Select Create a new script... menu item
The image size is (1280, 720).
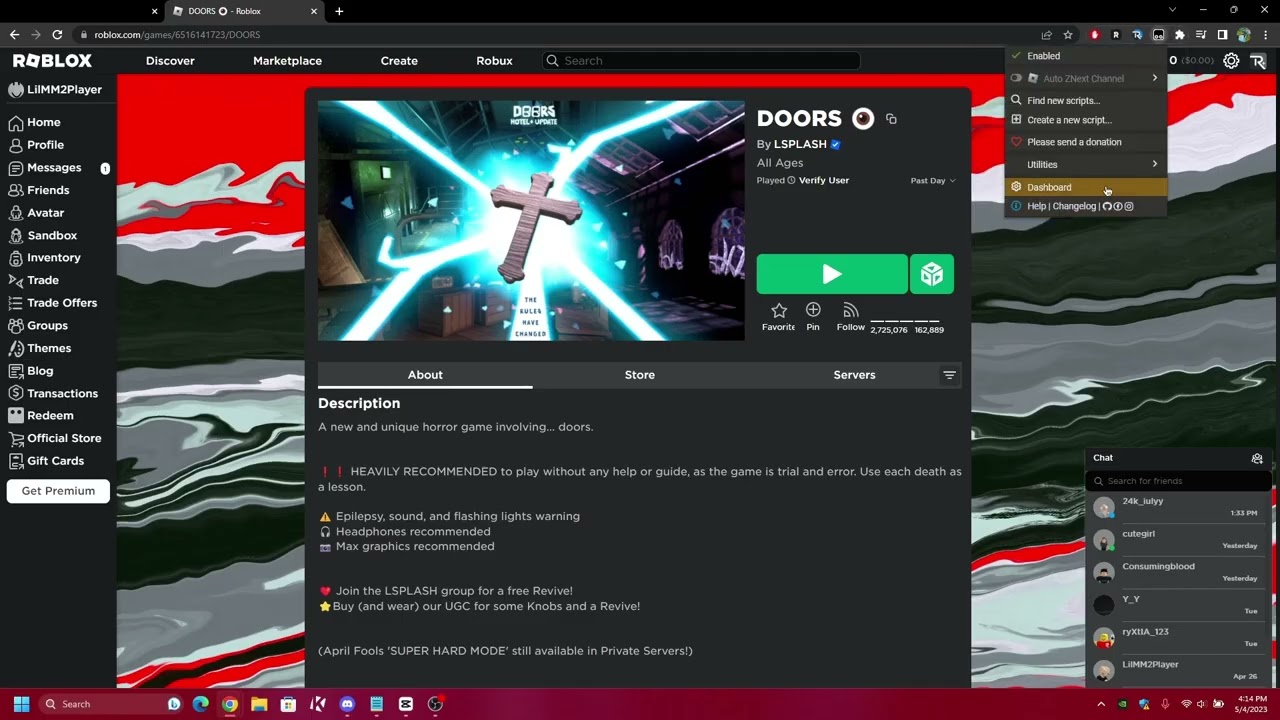1086,120
